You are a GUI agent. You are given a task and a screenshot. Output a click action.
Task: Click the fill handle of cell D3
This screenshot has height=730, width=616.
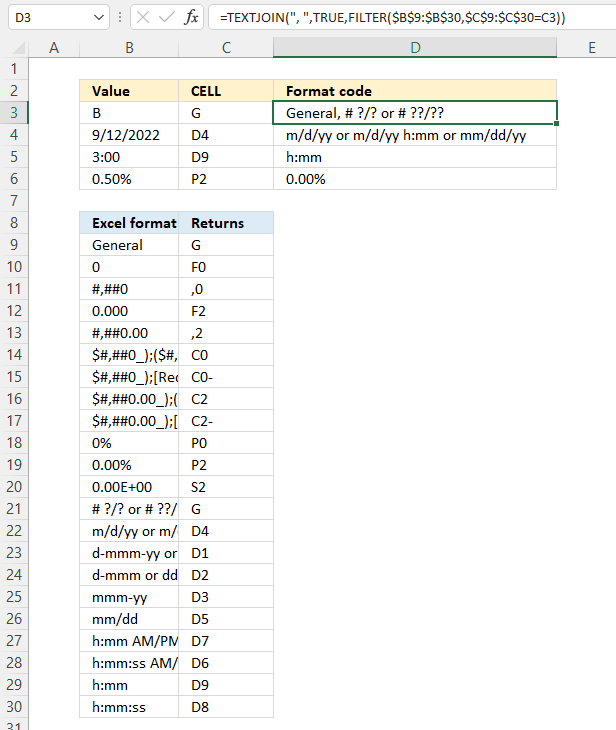point(556,123)
